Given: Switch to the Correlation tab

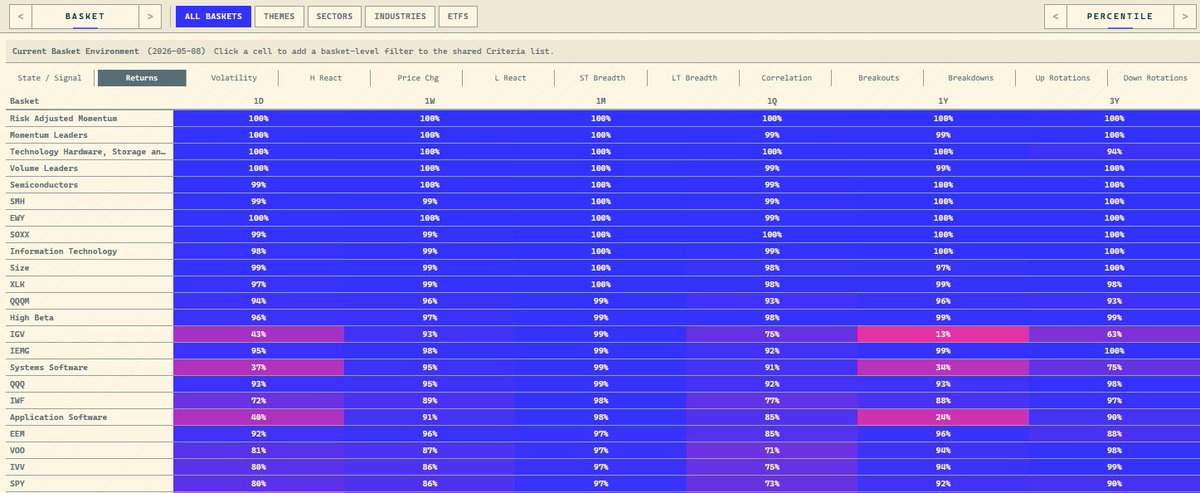Looking at the screenshot, I should (786, 78).
